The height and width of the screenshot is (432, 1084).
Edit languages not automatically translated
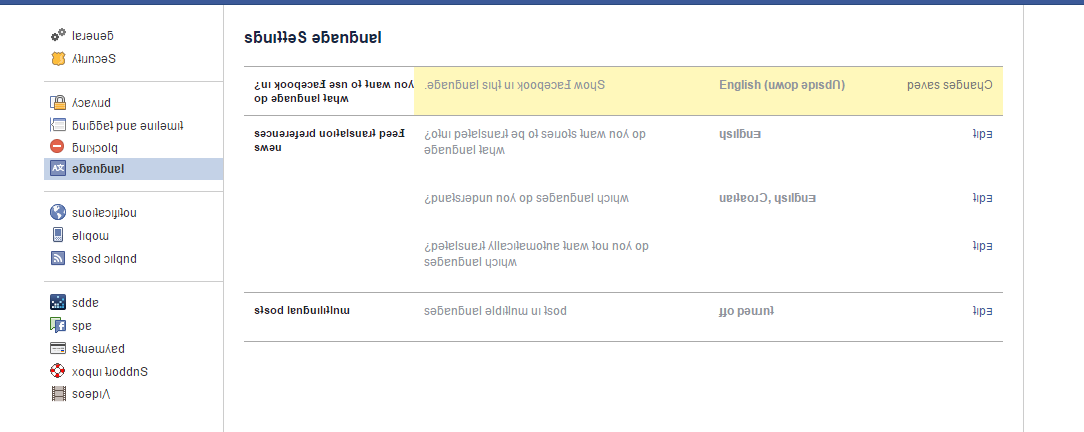[x=982, y=246]
